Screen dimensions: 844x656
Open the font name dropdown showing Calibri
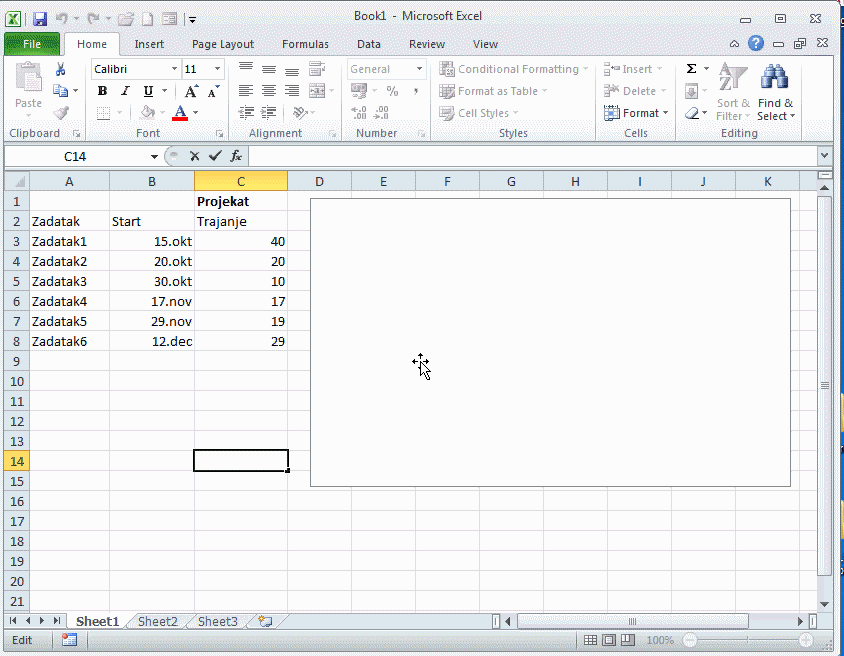pos(174,69)
